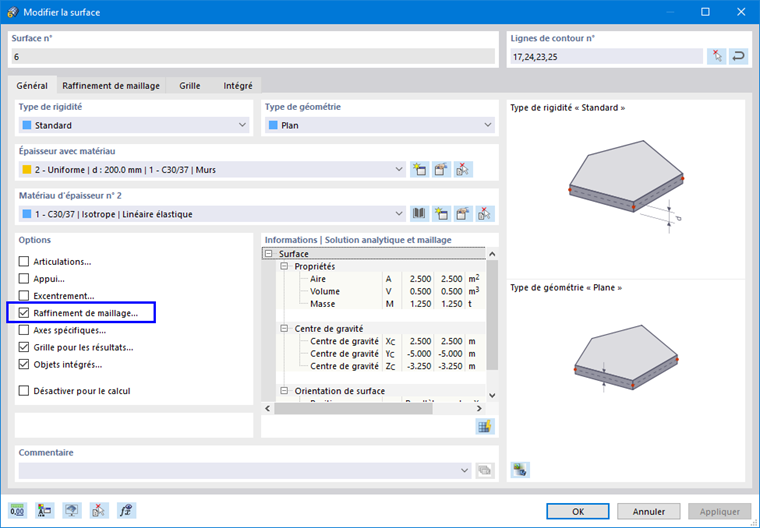
Task: Open the Grille tab
Action: [x=190, y=86]
